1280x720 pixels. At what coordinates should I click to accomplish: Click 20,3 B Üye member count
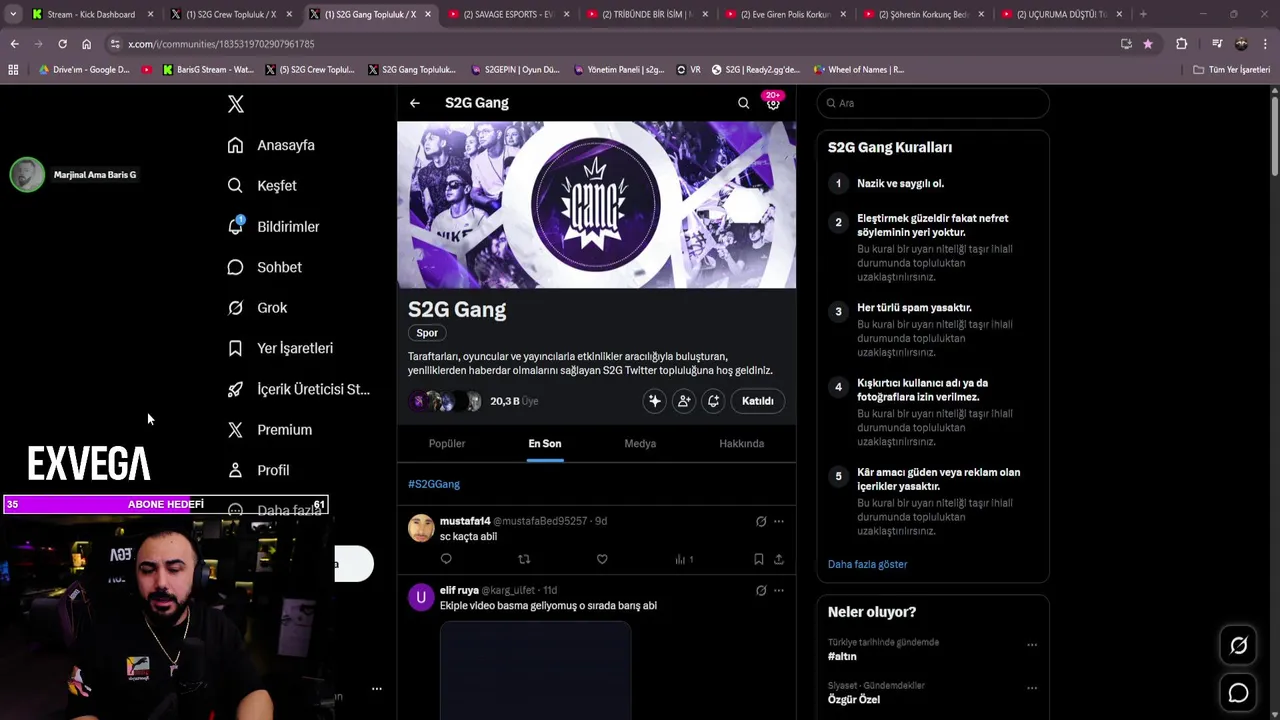[514, 401]
